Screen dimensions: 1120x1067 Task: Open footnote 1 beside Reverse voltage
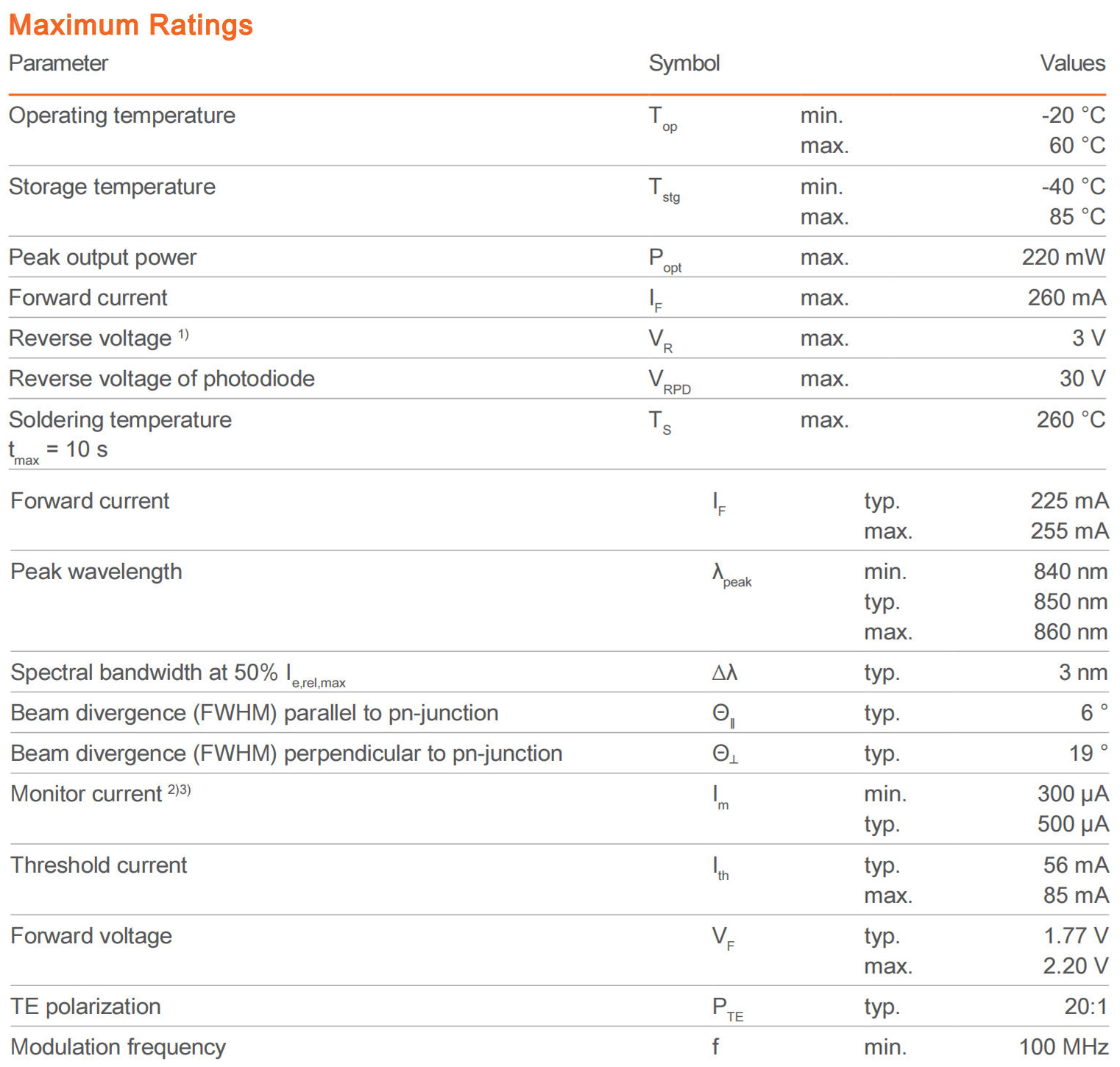coord(183,335)
